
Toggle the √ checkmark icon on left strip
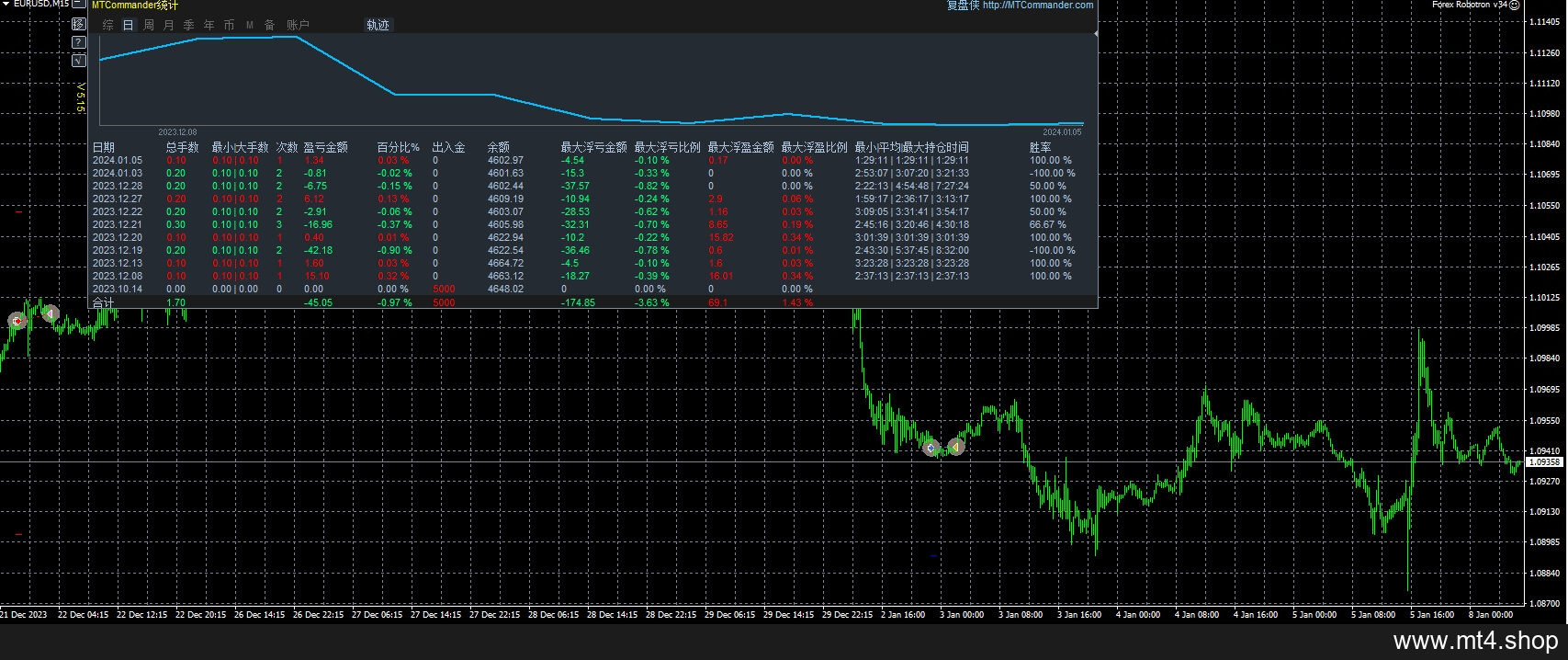(x=79, y=61)
